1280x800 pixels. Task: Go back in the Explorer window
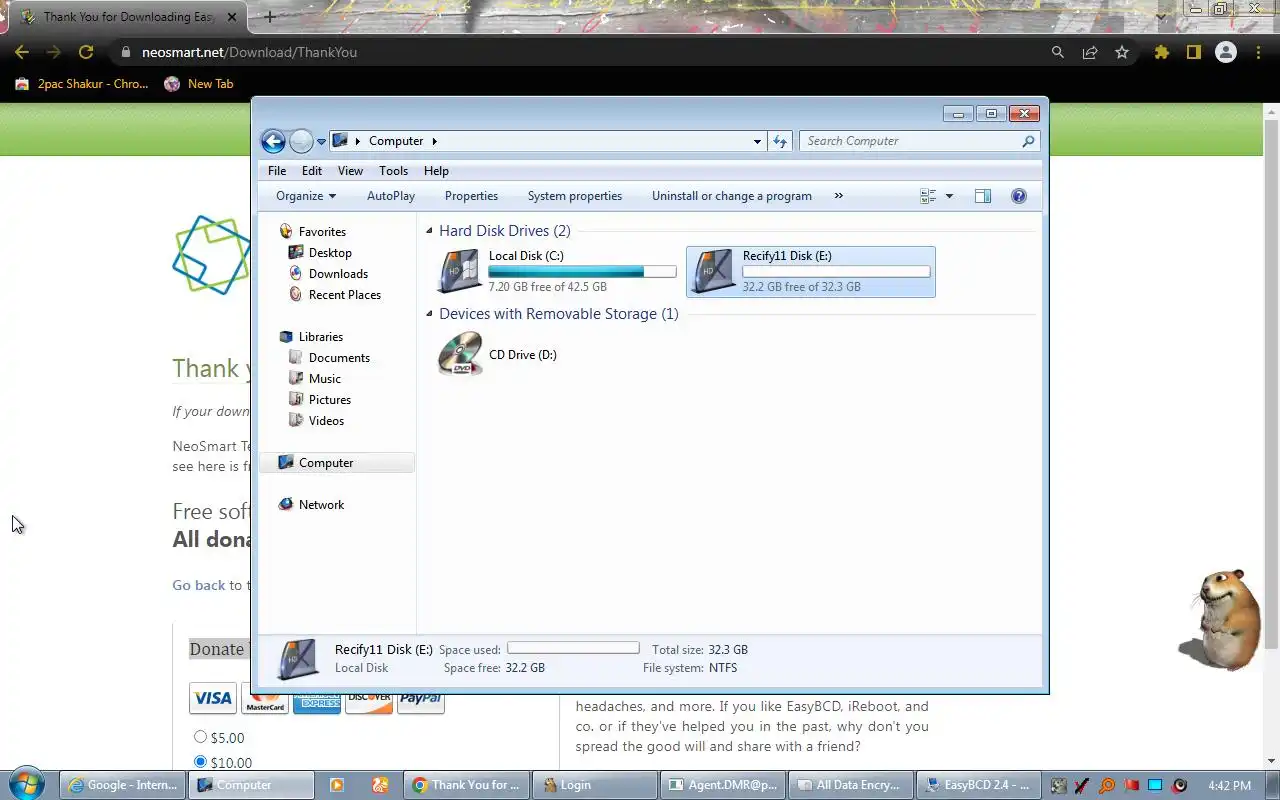(x=273, y=141)
